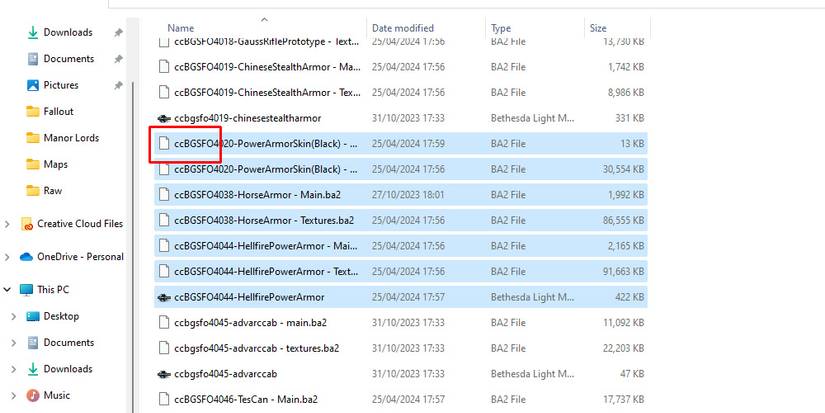
Task: Click file icon of ccBGSFO4018-GaussRiflePrototype
Action: point(164,42)
